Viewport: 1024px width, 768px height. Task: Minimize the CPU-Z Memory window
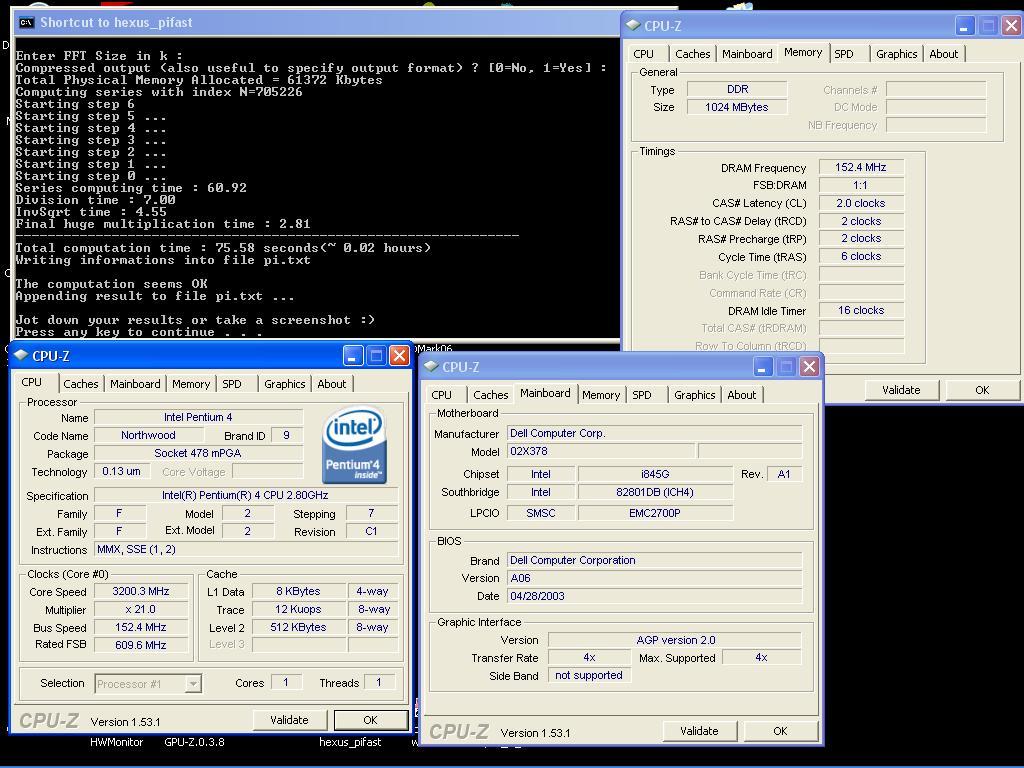pos(965,26)
